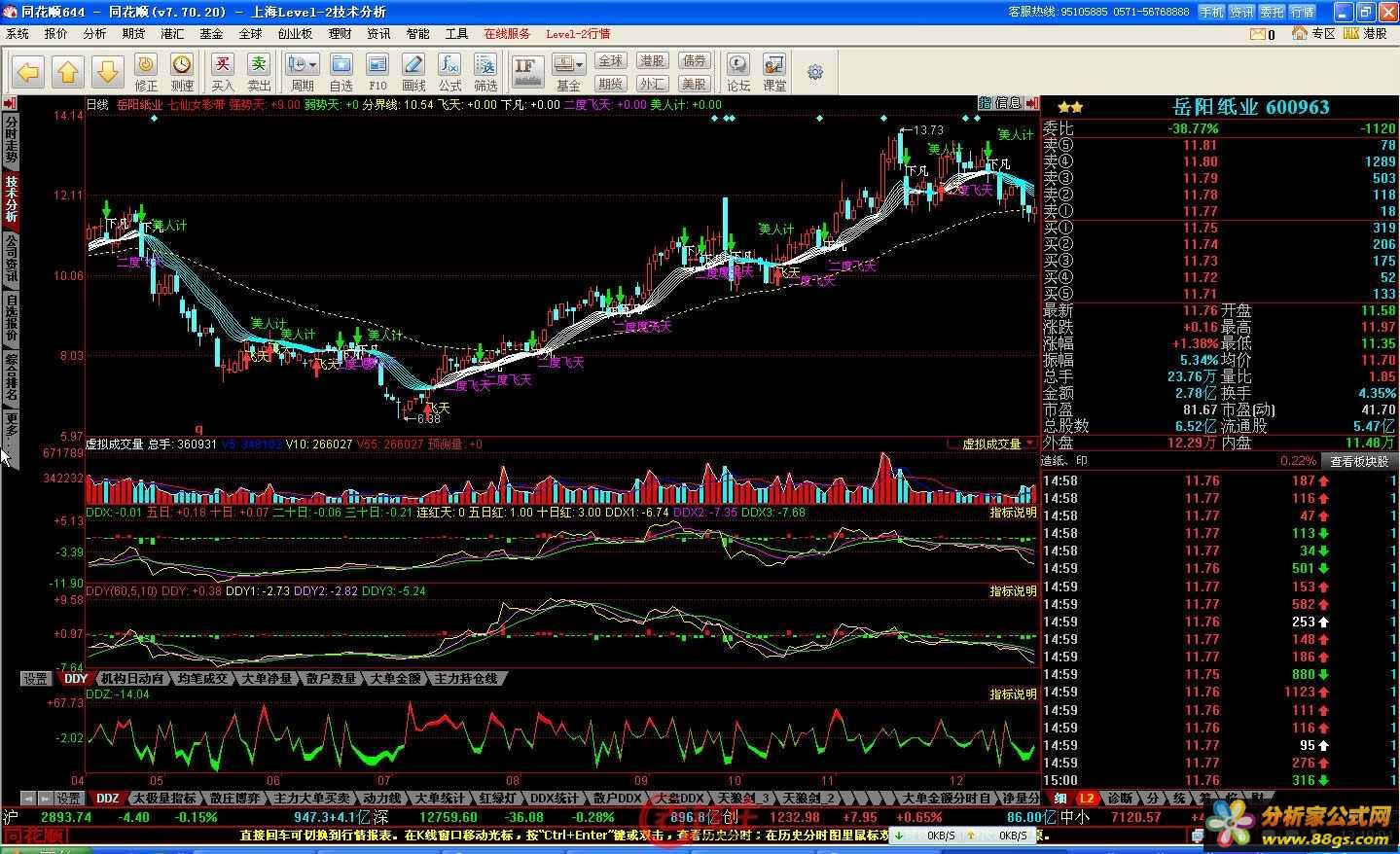Open 指标说明 for the DDZ panel
This screenshot has height=854, width=1400.
coord(1013,694)
